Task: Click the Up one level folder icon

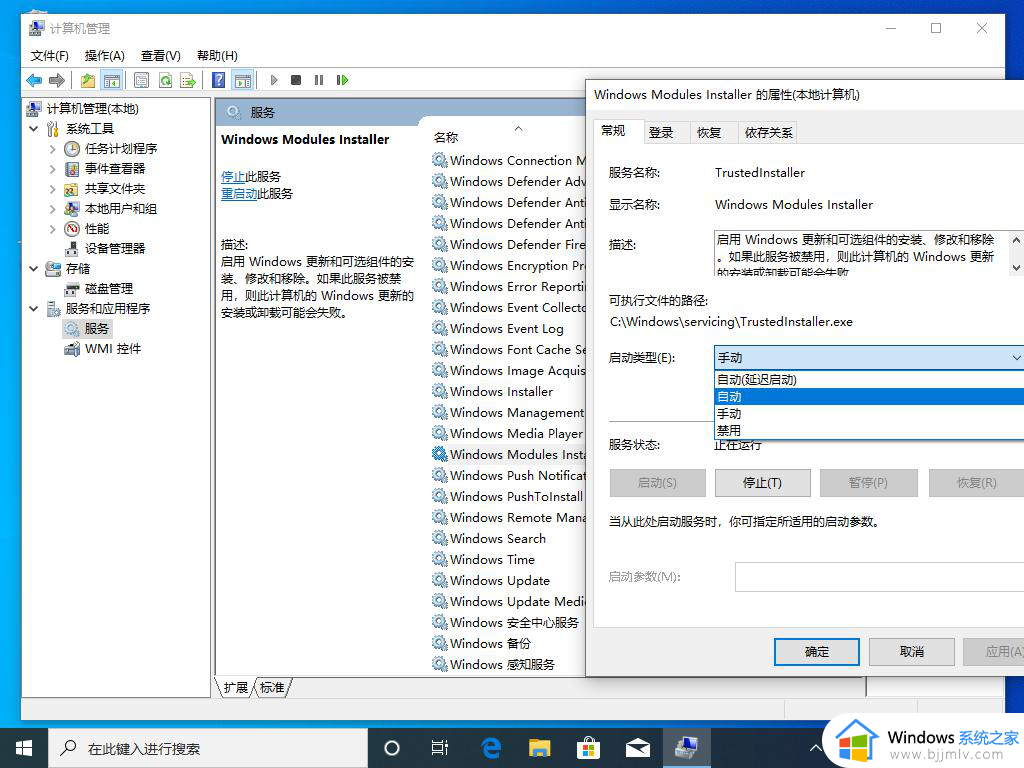Action: 88,80
